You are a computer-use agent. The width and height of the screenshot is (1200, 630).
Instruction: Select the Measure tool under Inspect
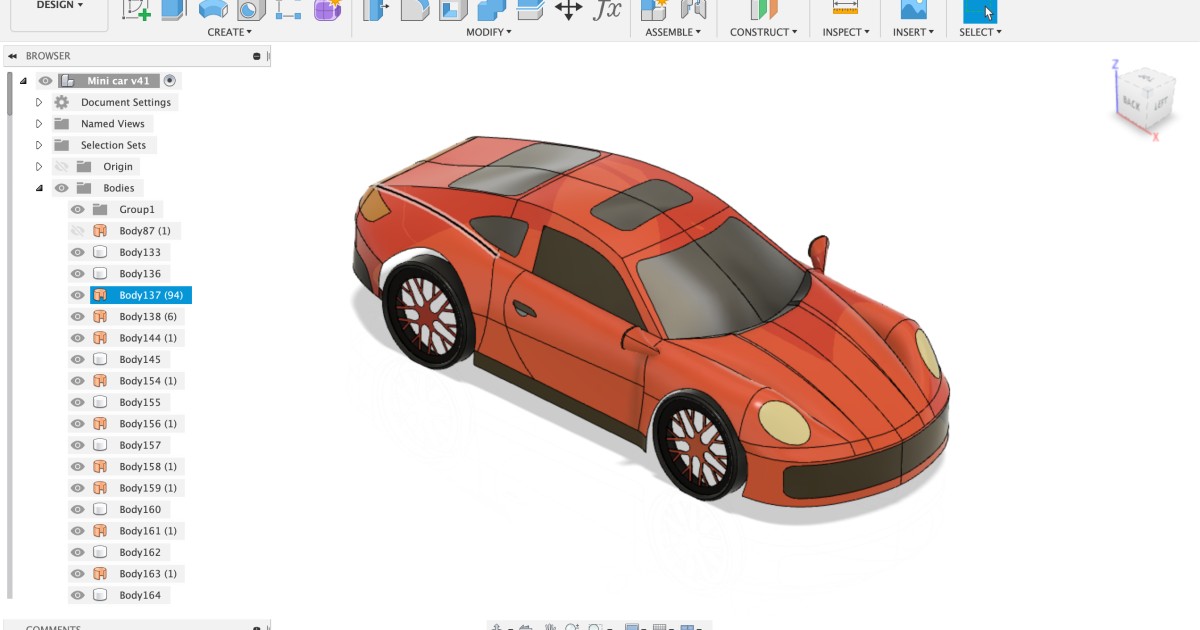click(845, 11)
